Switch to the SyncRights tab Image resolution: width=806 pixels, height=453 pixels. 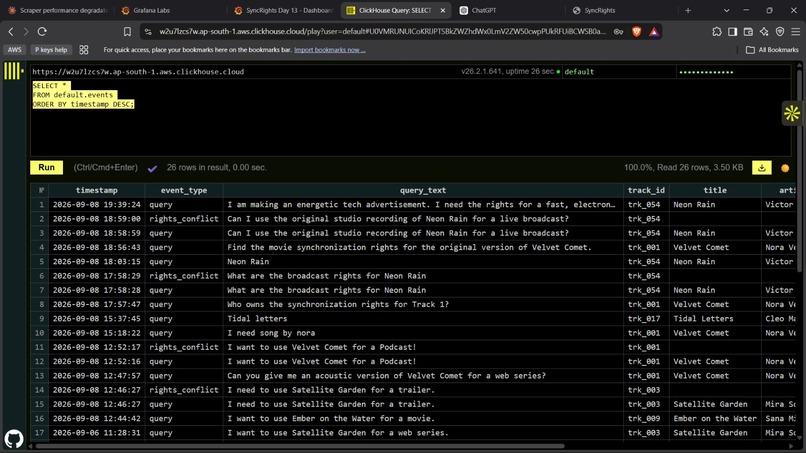[x=619, y=10]
